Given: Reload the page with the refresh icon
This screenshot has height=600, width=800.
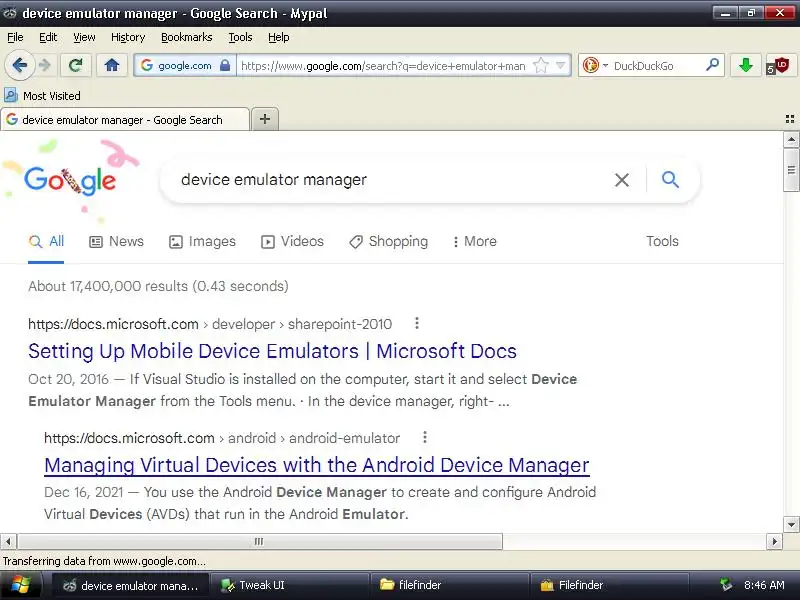Looking at the screenshot, I should [x=76, y=65].
